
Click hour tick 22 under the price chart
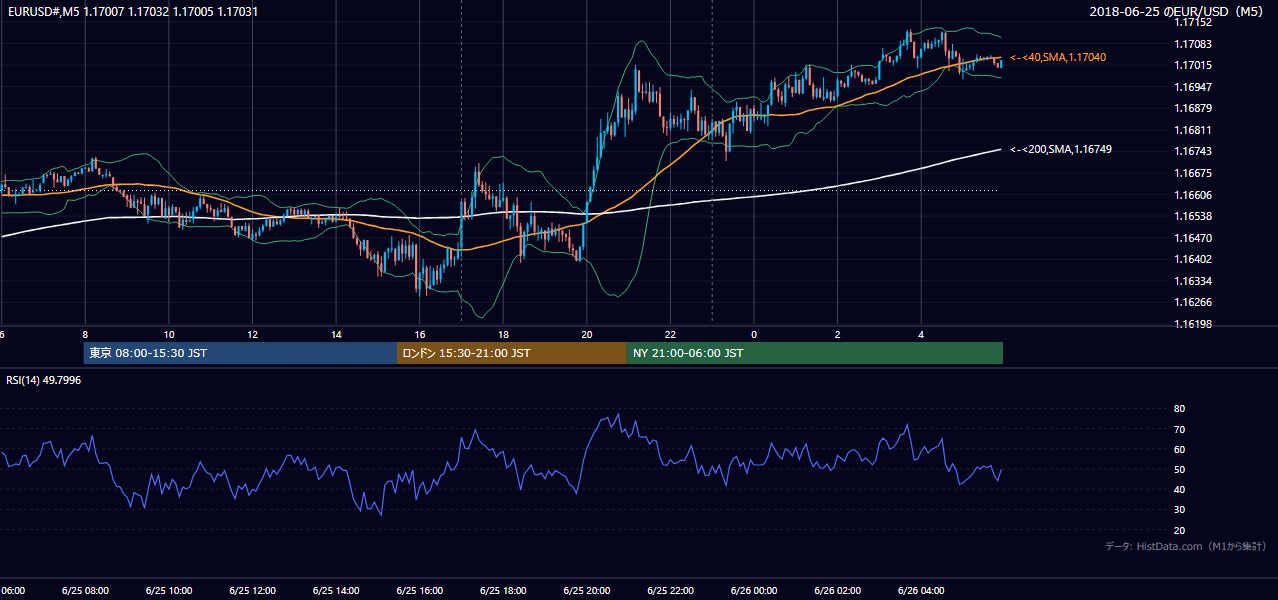click(671, 335)
